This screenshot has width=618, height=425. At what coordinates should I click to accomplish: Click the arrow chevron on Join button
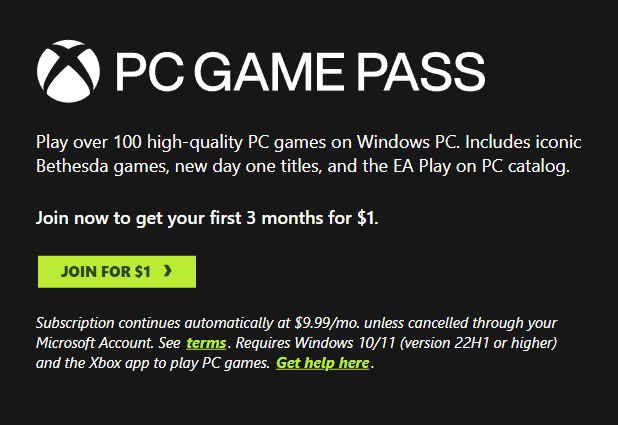[167, 271]
